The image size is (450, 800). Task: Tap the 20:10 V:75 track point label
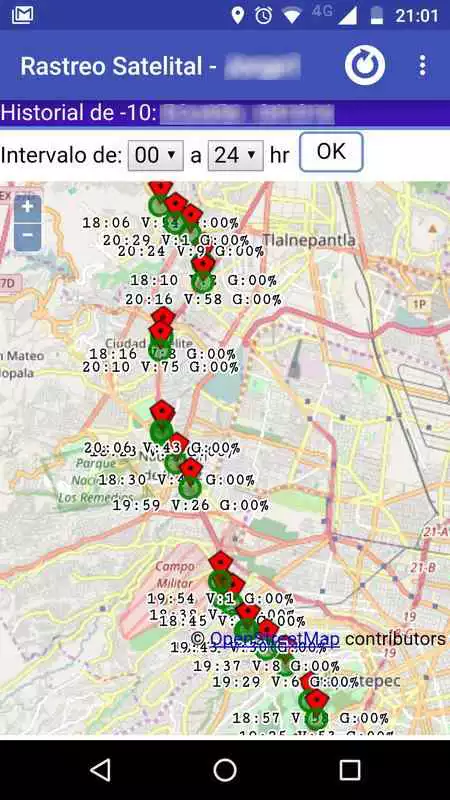coord(160,367)
